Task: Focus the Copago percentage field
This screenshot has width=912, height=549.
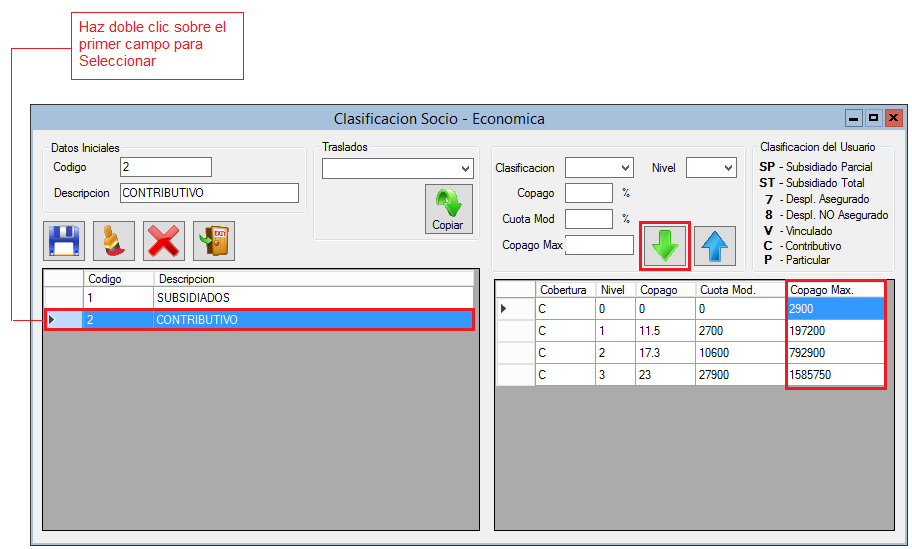Action: click(x=589, y=193)
